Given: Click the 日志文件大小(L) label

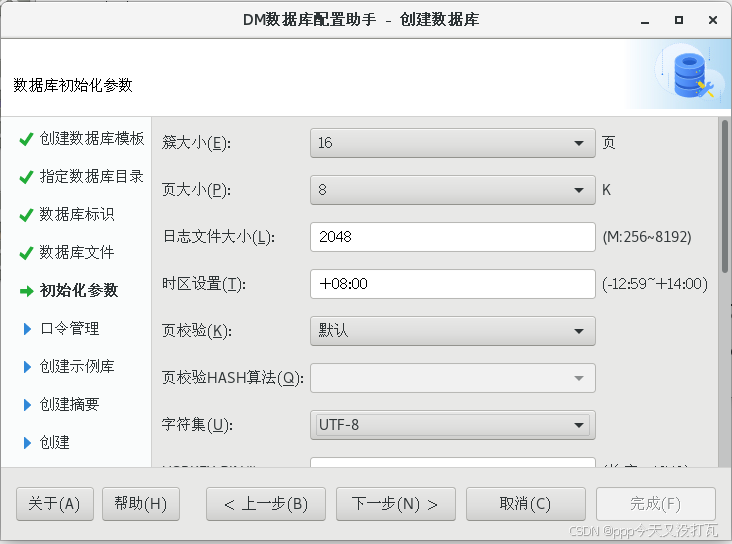Looking at the screenshot, I should 218,237.
